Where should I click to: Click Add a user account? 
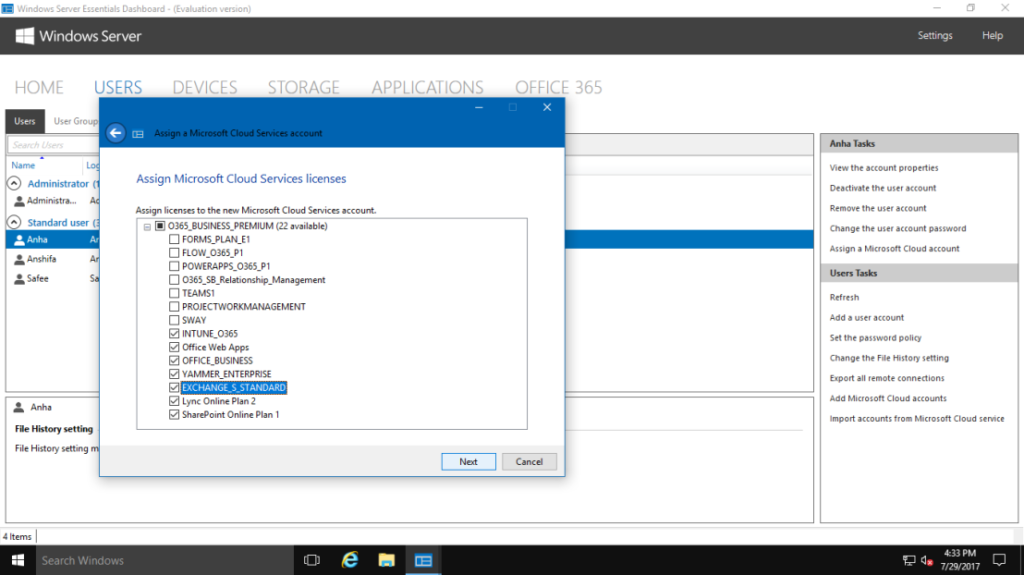click(x=867, y=318)
